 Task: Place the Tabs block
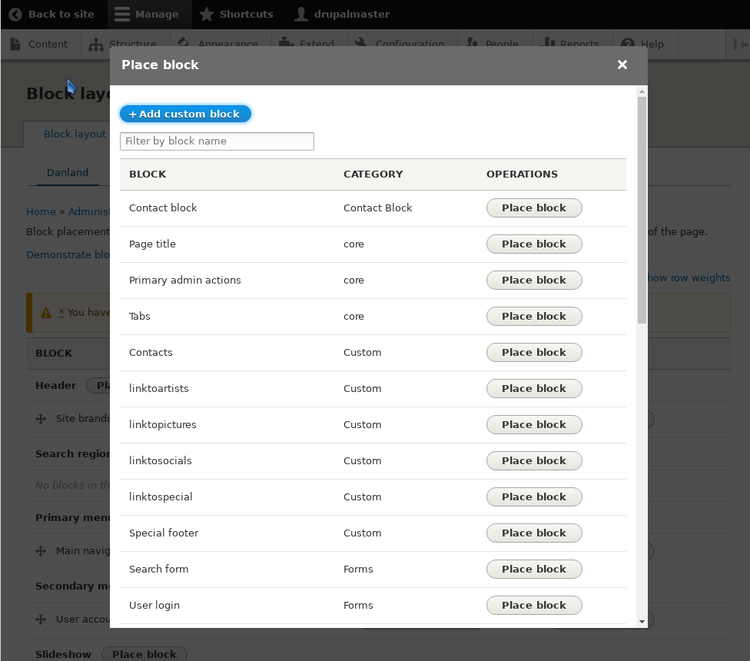[x=534, y=316]
